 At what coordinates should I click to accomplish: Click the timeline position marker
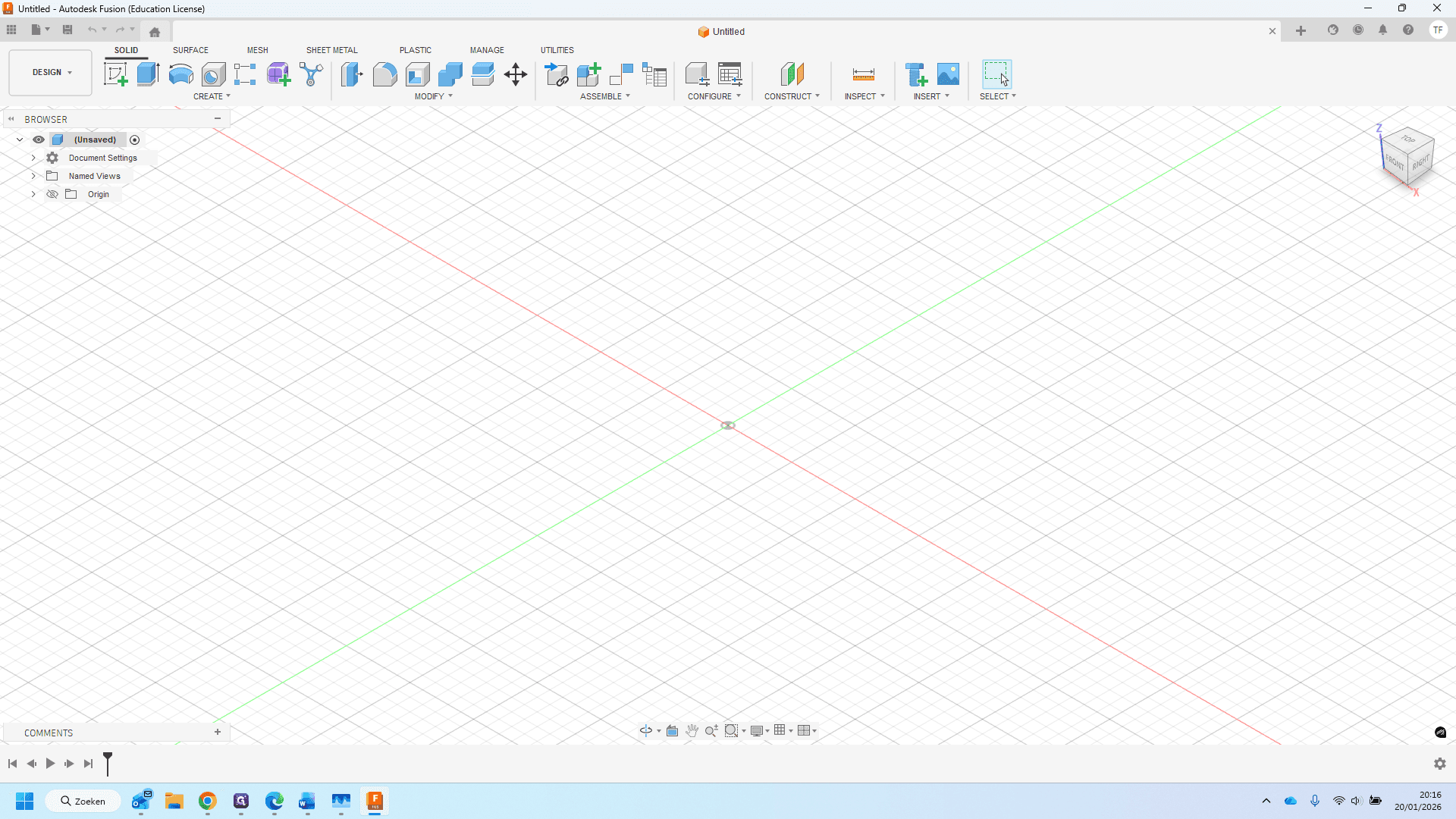click(x=108, y=763)
